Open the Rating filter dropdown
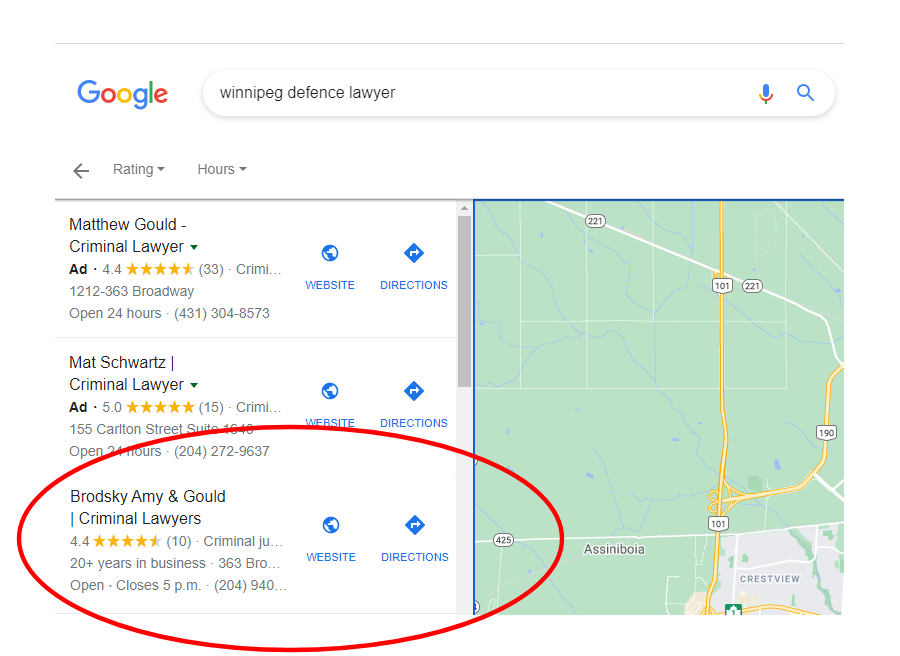 pyautogui.click(x=138, y=169)
